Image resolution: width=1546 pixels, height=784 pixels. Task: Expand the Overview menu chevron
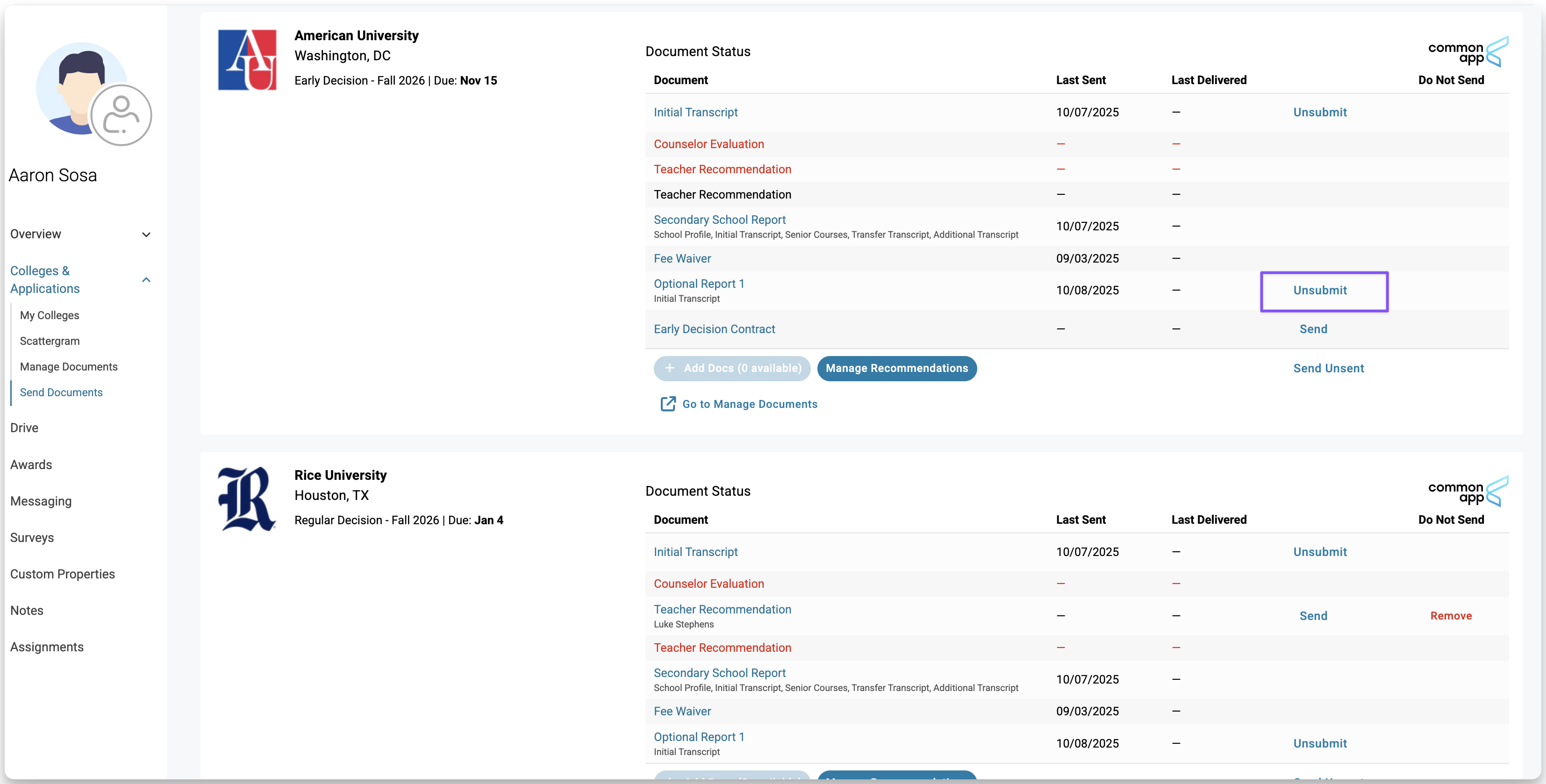pos(146,235)
